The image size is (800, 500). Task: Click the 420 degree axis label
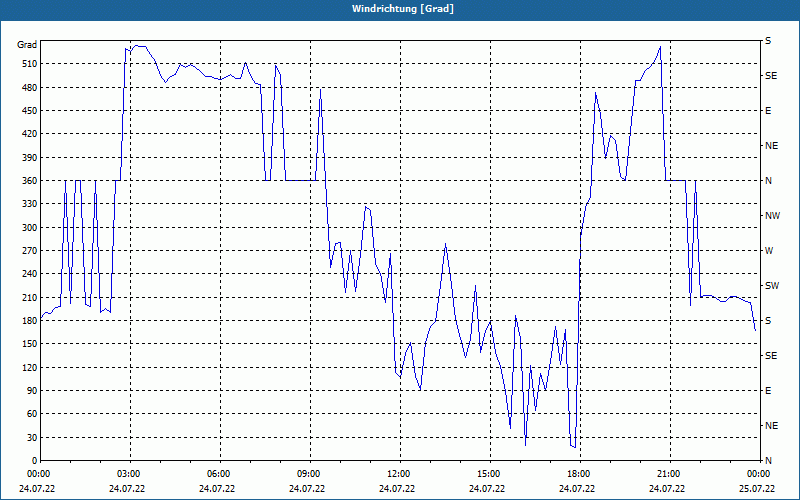point(30,134)
